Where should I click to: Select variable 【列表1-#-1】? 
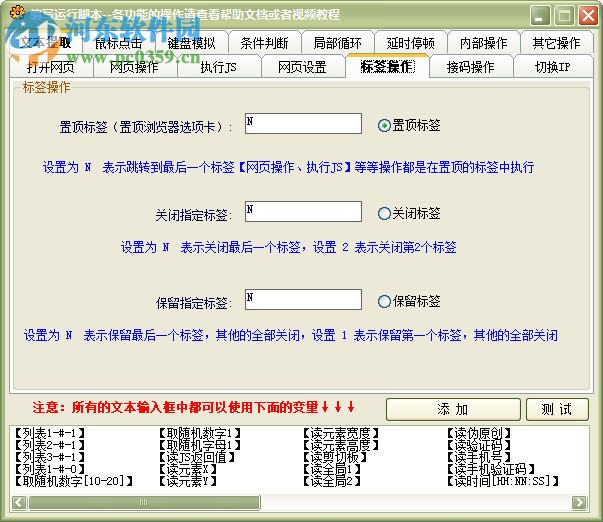pos(50,434)
